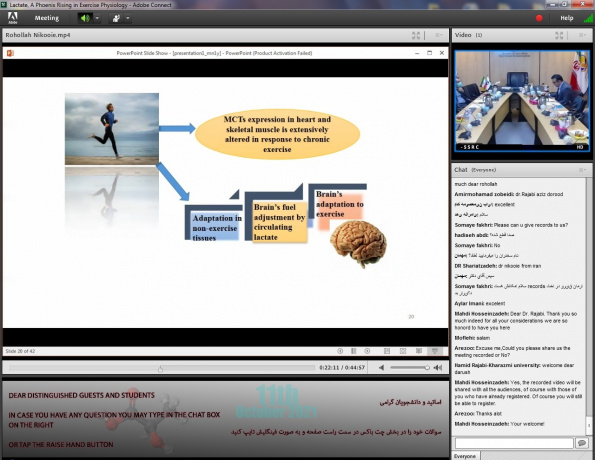The height and width of the screenshot is (460, 595).
Task: Open the raise hand status dropdown
Action: click(128, 18)
